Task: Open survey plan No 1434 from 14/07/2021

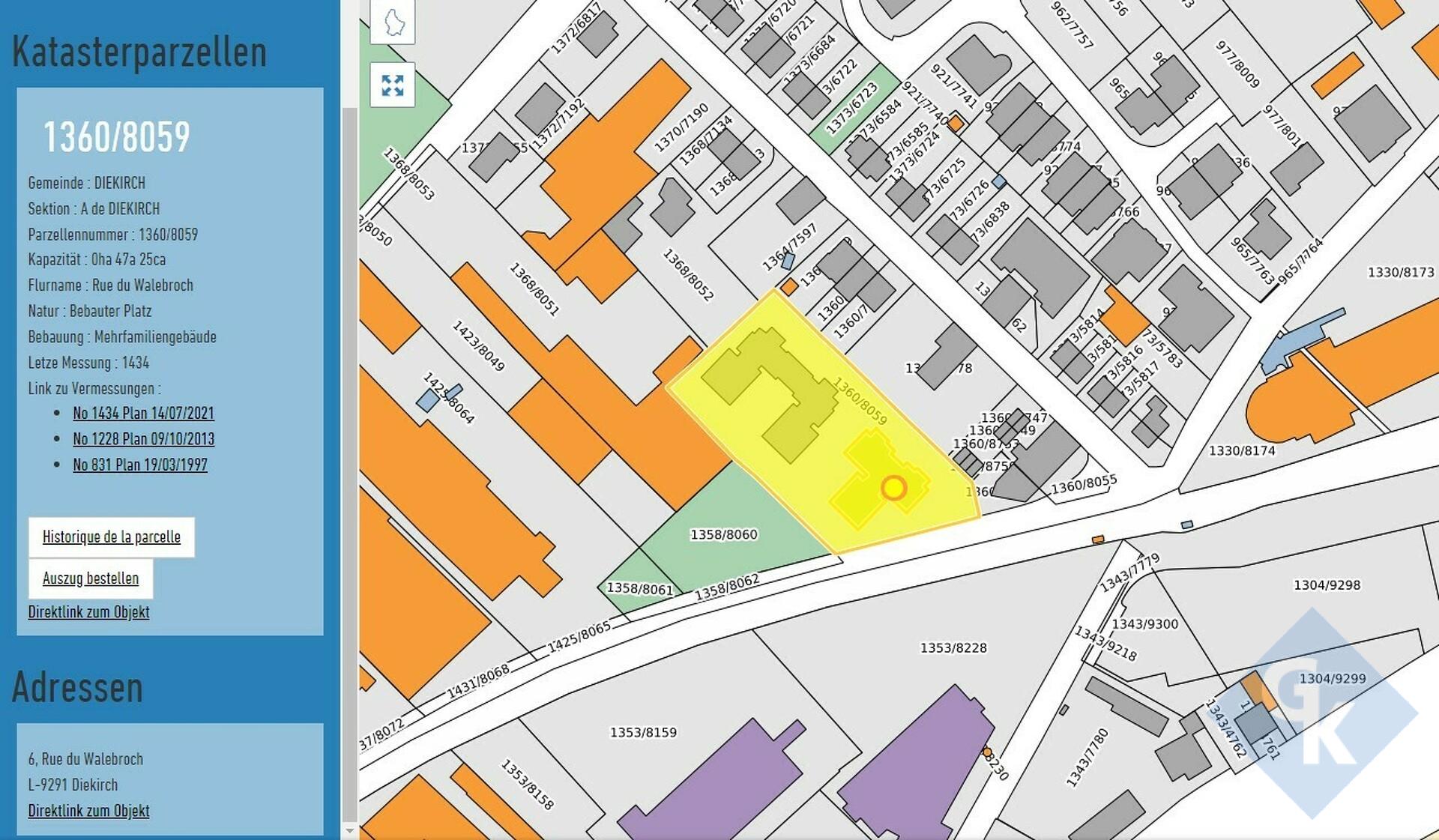Action: pyautogui.click(x=143, y=413)
